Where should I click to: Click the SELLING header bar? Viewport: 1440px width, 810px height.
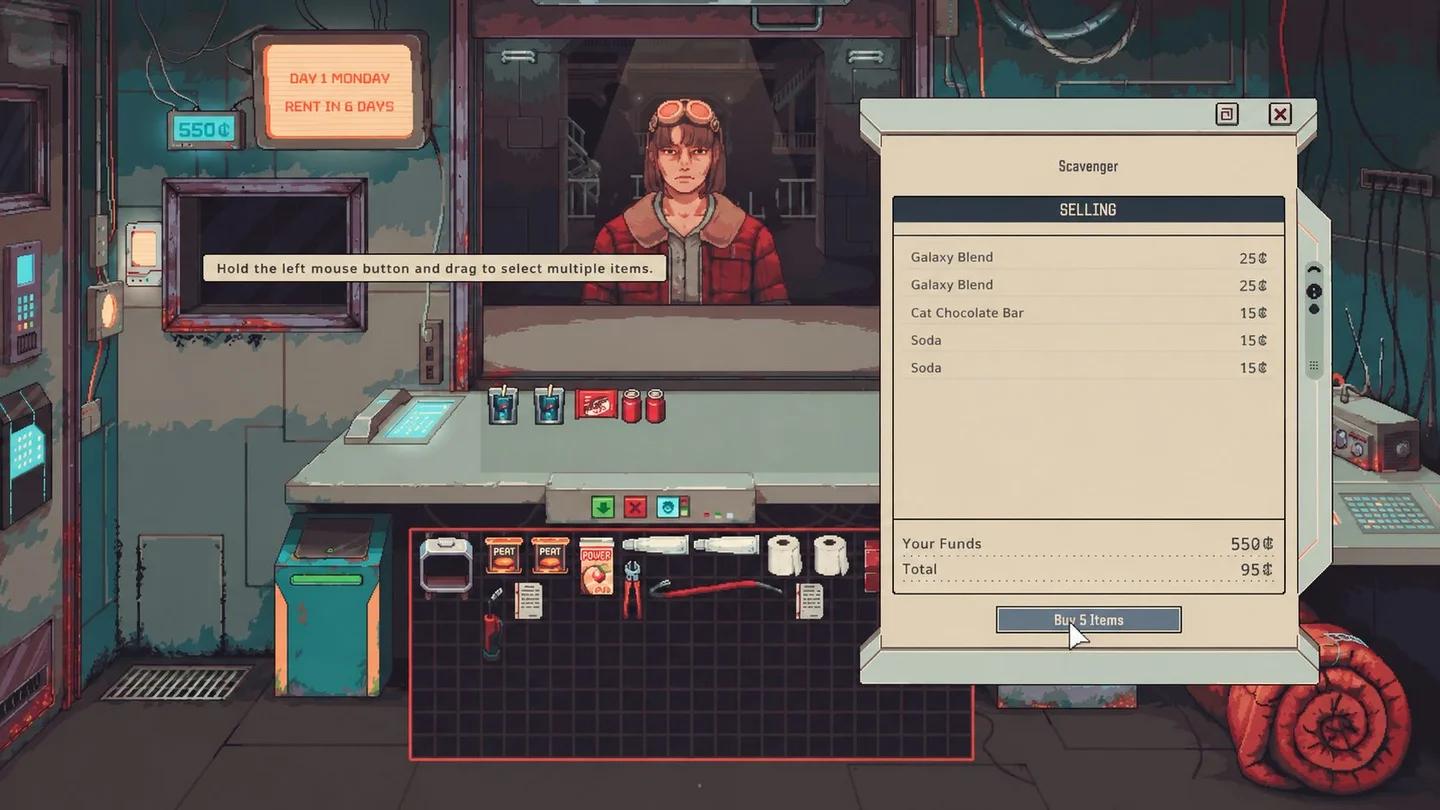click(x=1088, y=210)
